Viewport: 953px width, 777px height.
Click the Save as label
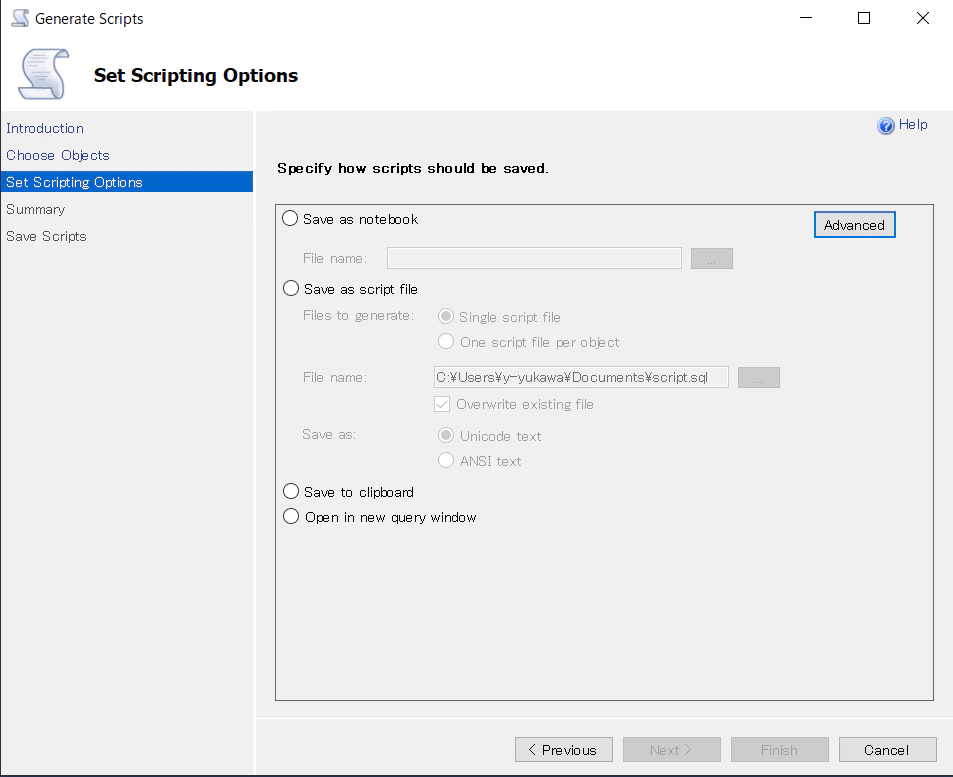pyautogui.click(x=329, y=434)
